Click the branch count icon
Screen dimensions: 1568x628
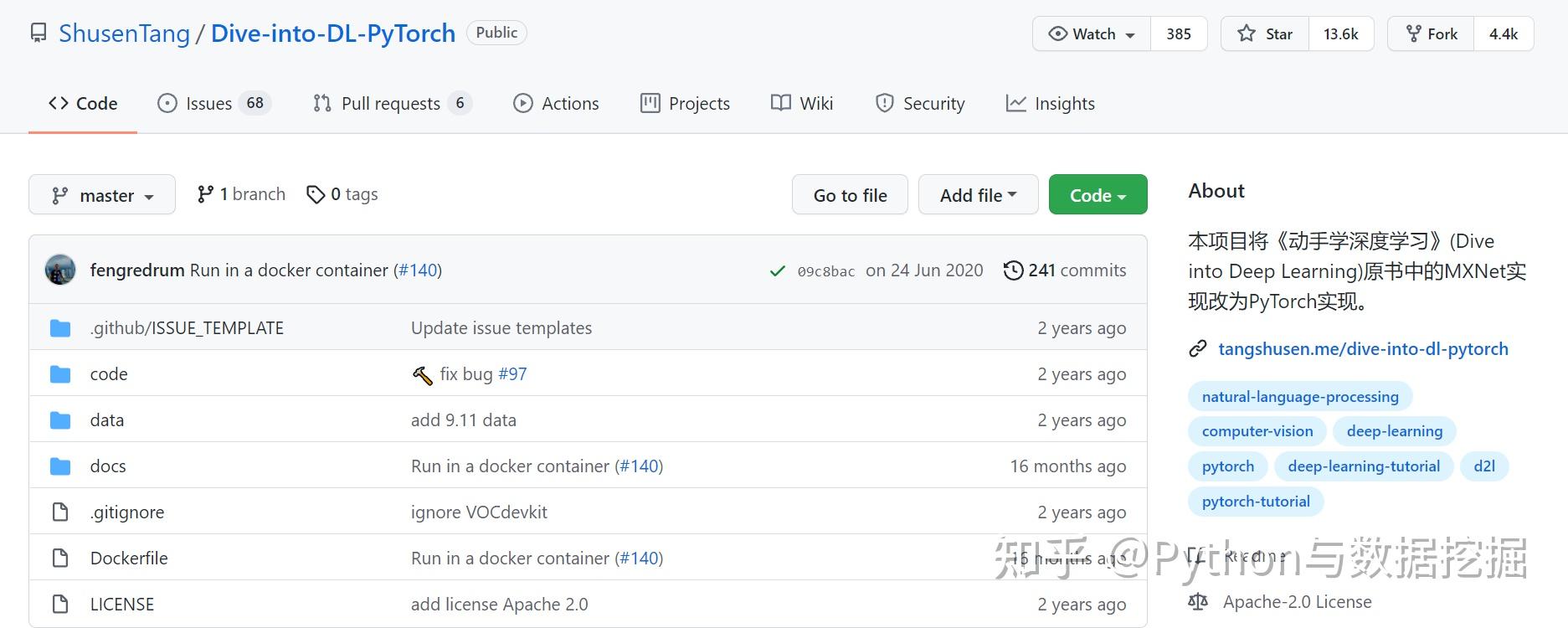click(x=205, y=195)
